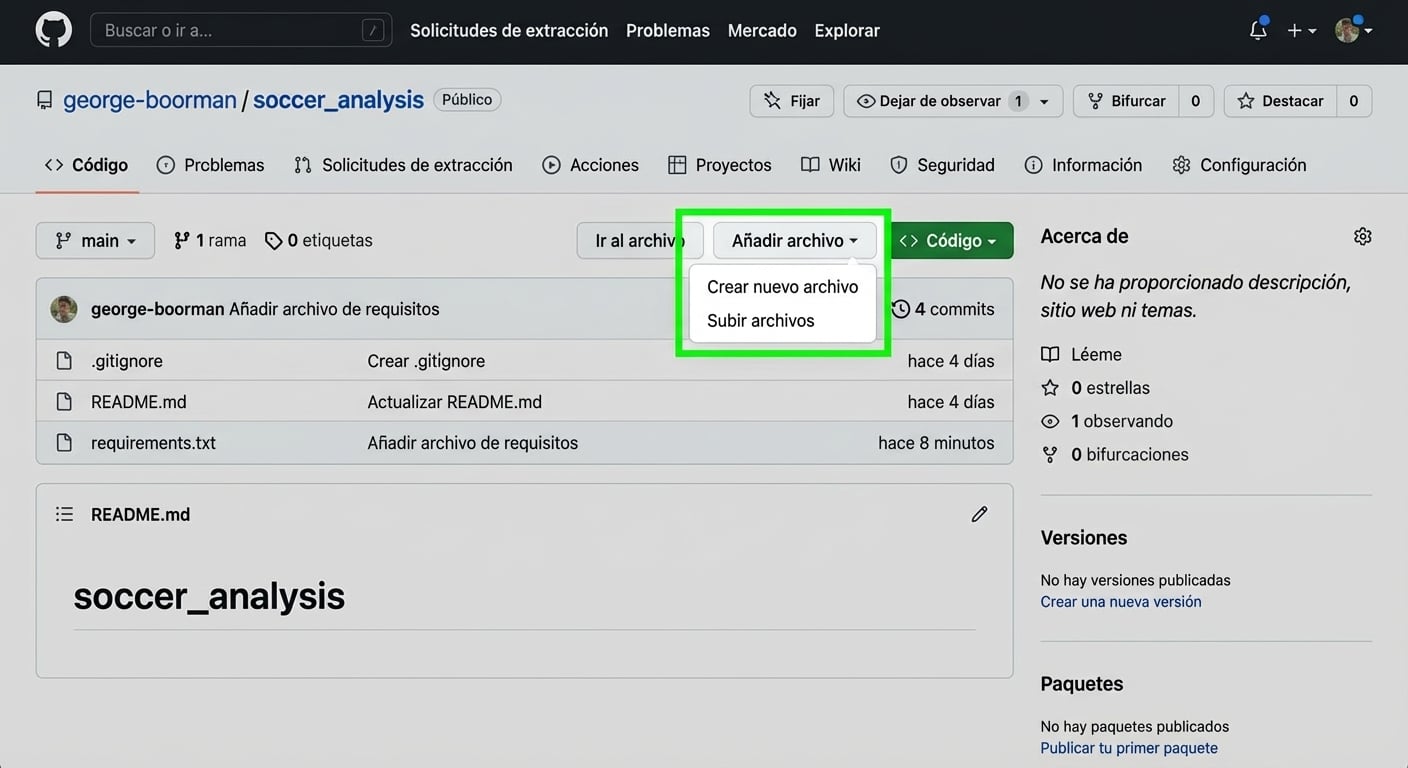Open the main branch selector dropdown

coord(95,241)
